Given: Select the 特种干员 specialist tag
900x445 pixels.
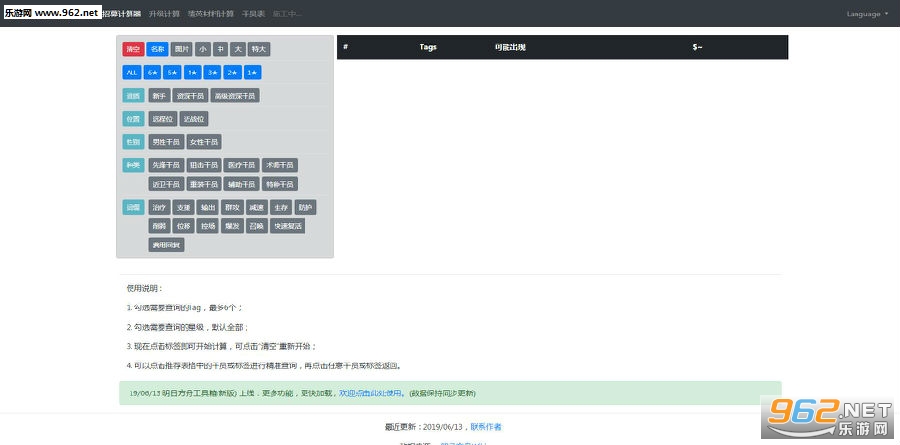Looking at the screenshot, I should 280,184.
